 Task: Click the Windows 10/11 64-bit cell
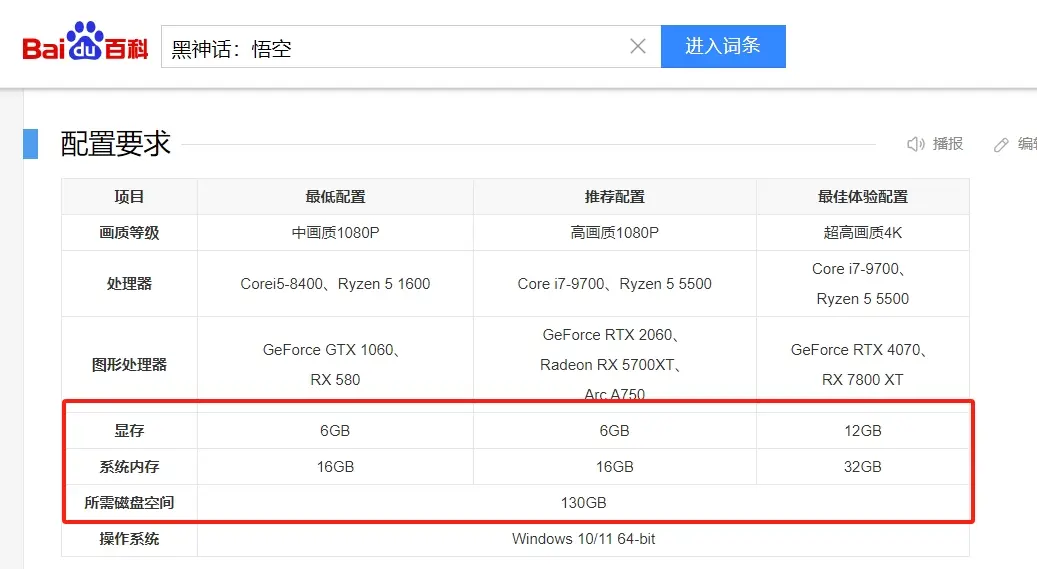(583, 539)
